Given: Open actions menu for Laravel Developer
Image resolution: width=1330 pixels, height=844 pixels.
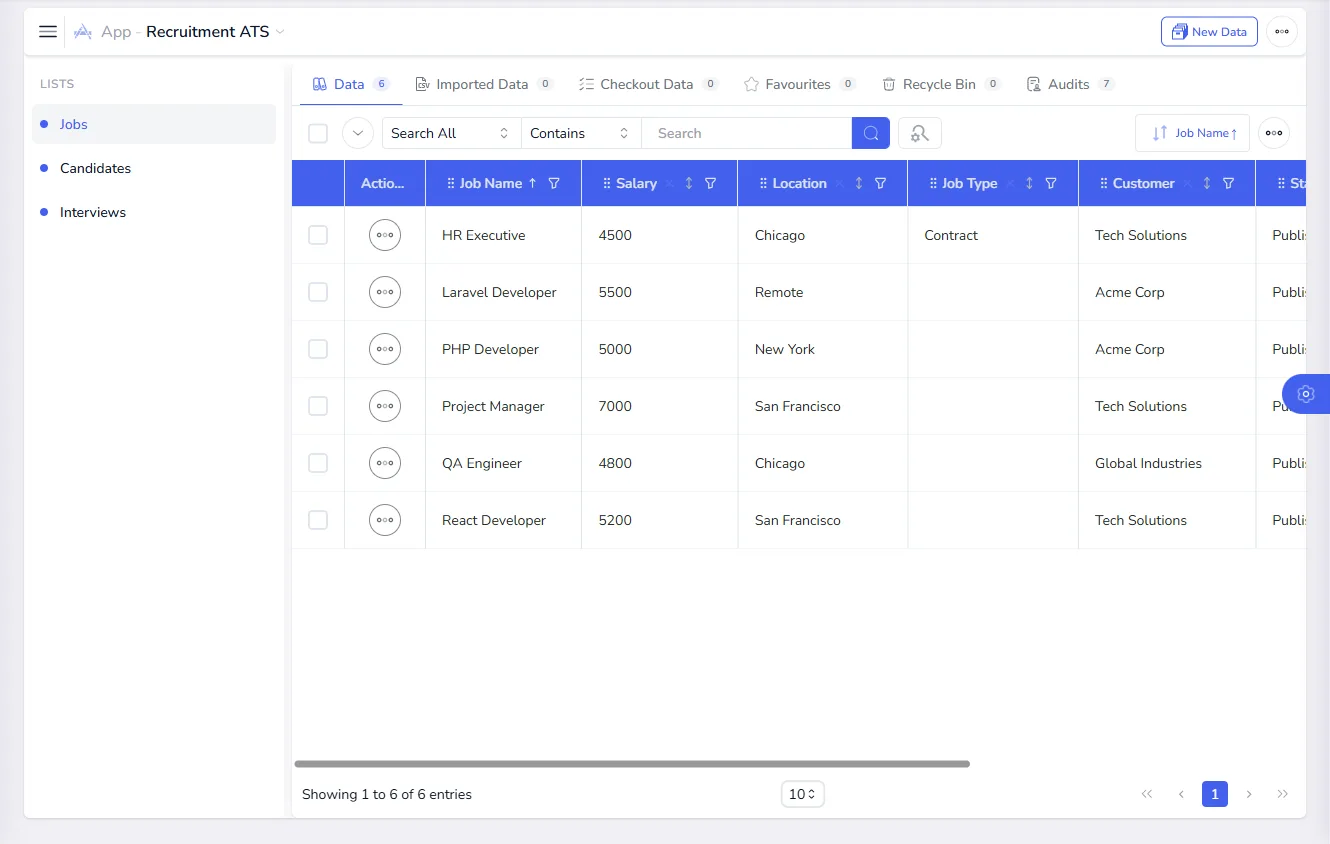Looking at the screenshot, I should pyautogui.click(x=385, y=292).
